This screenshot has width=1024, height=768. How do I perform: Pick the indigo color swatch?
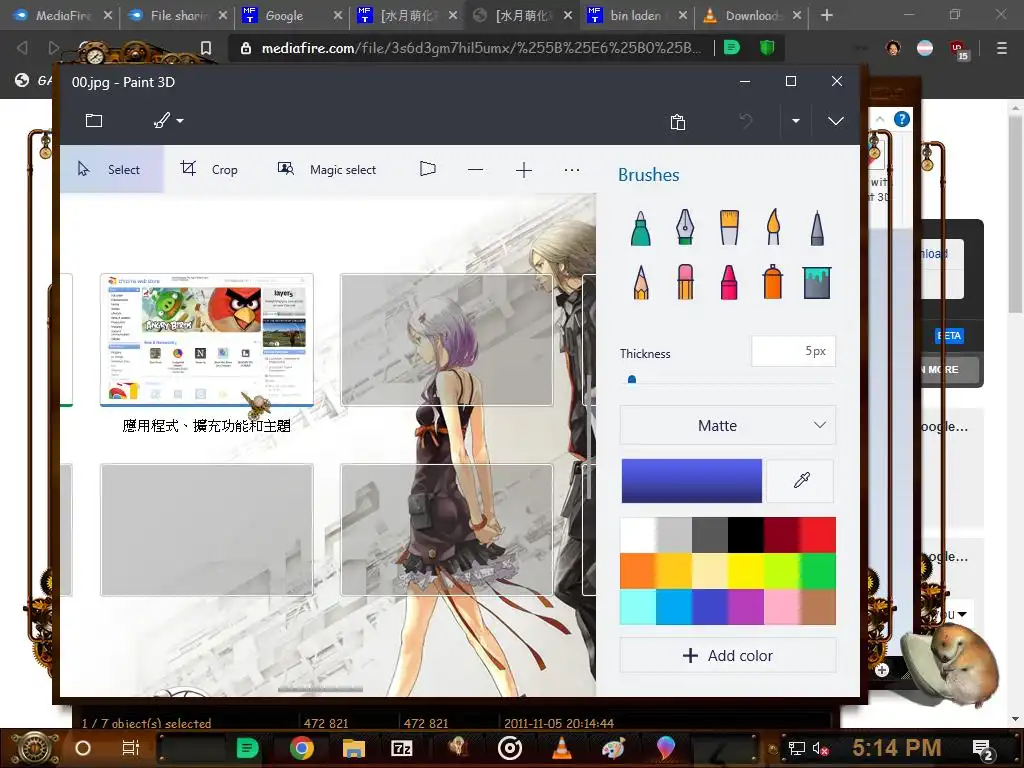710,607
